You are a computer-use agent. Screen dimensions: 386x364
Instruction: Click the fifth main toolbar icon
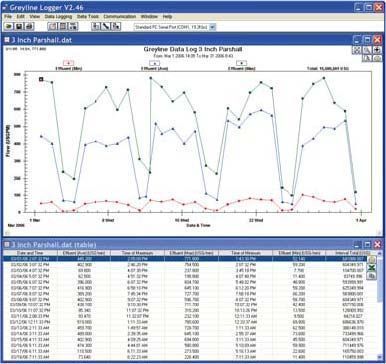pyautogui.click(x=63, y=27)
